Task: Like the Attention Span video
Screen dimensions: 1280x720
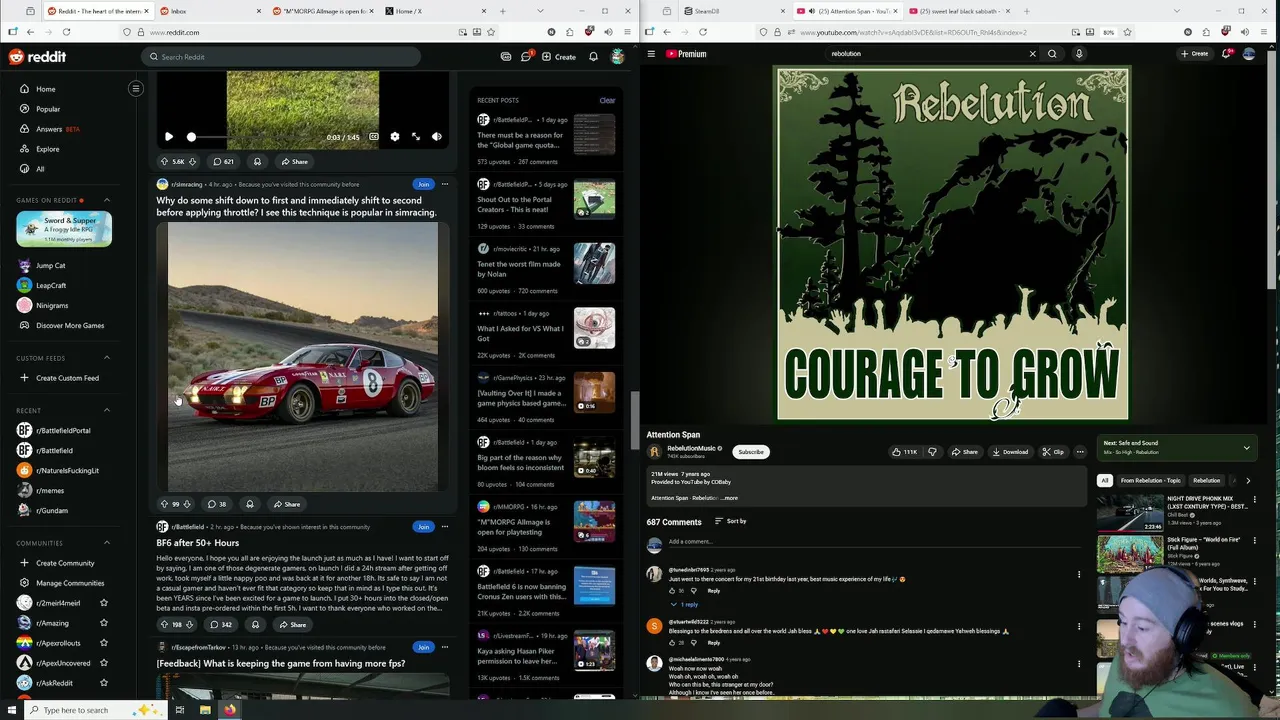Action: click(x=903, y=452)
